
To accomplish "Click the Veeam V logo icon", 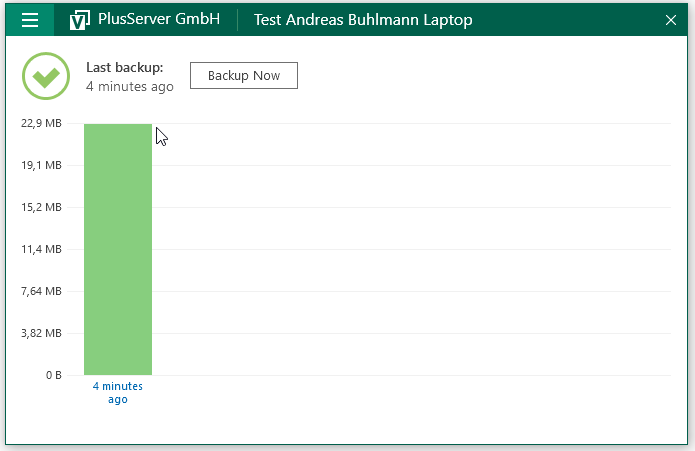I will pyautogui.click(x=80, y=20).
